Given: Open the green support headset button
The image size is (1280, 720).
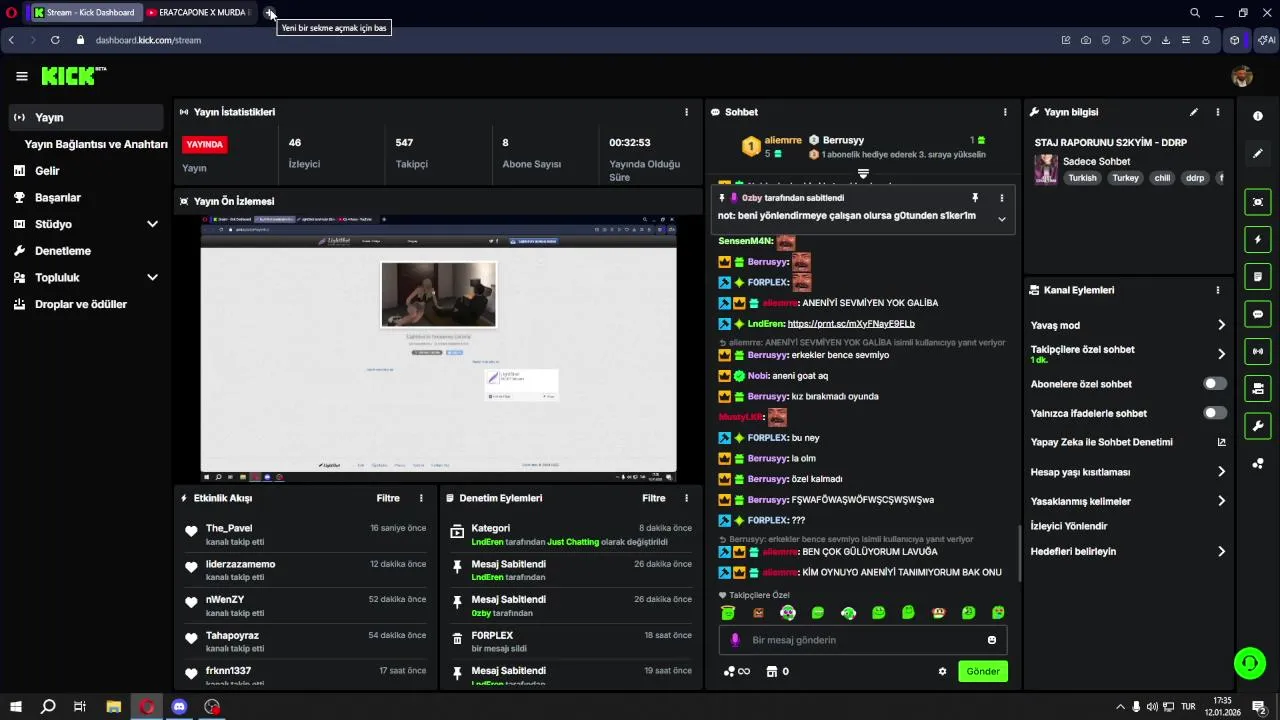Looking at the screenshot, I should [x=1249, y=662].
